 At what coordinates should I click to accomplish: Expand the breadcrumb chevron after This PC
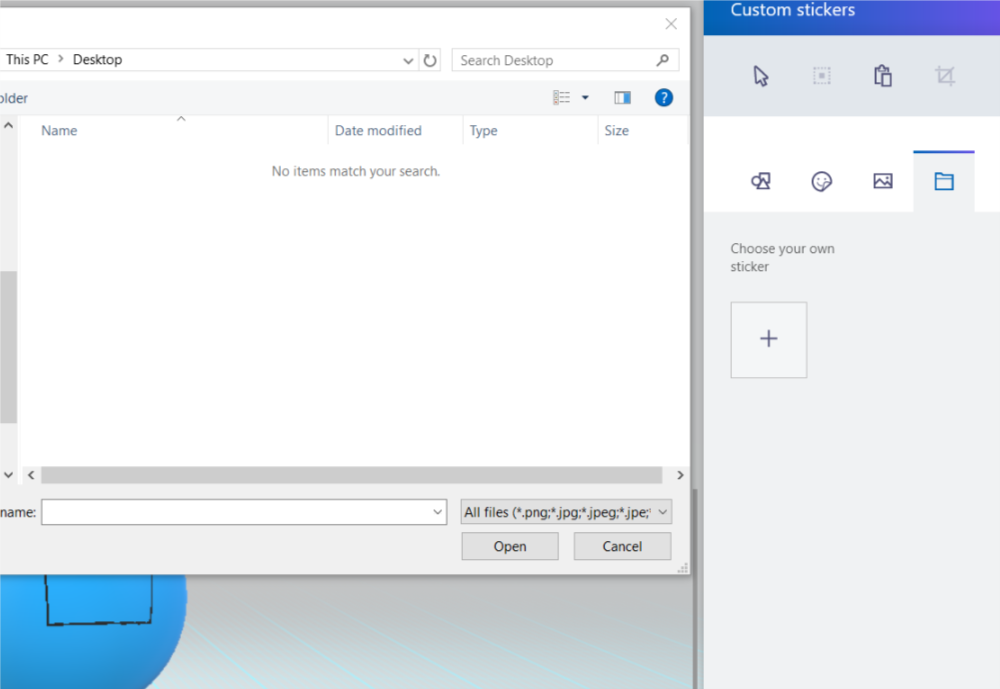pos(61,59)
